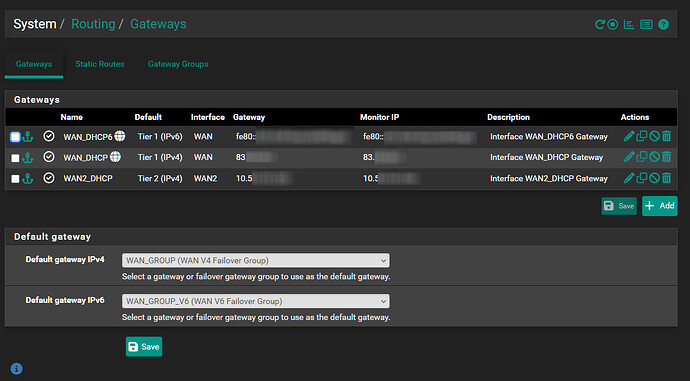This screenshot has width=690, height=381.
Task: Delete the Interface WAN_DHCP Gateway row
Action: (667, 157)
